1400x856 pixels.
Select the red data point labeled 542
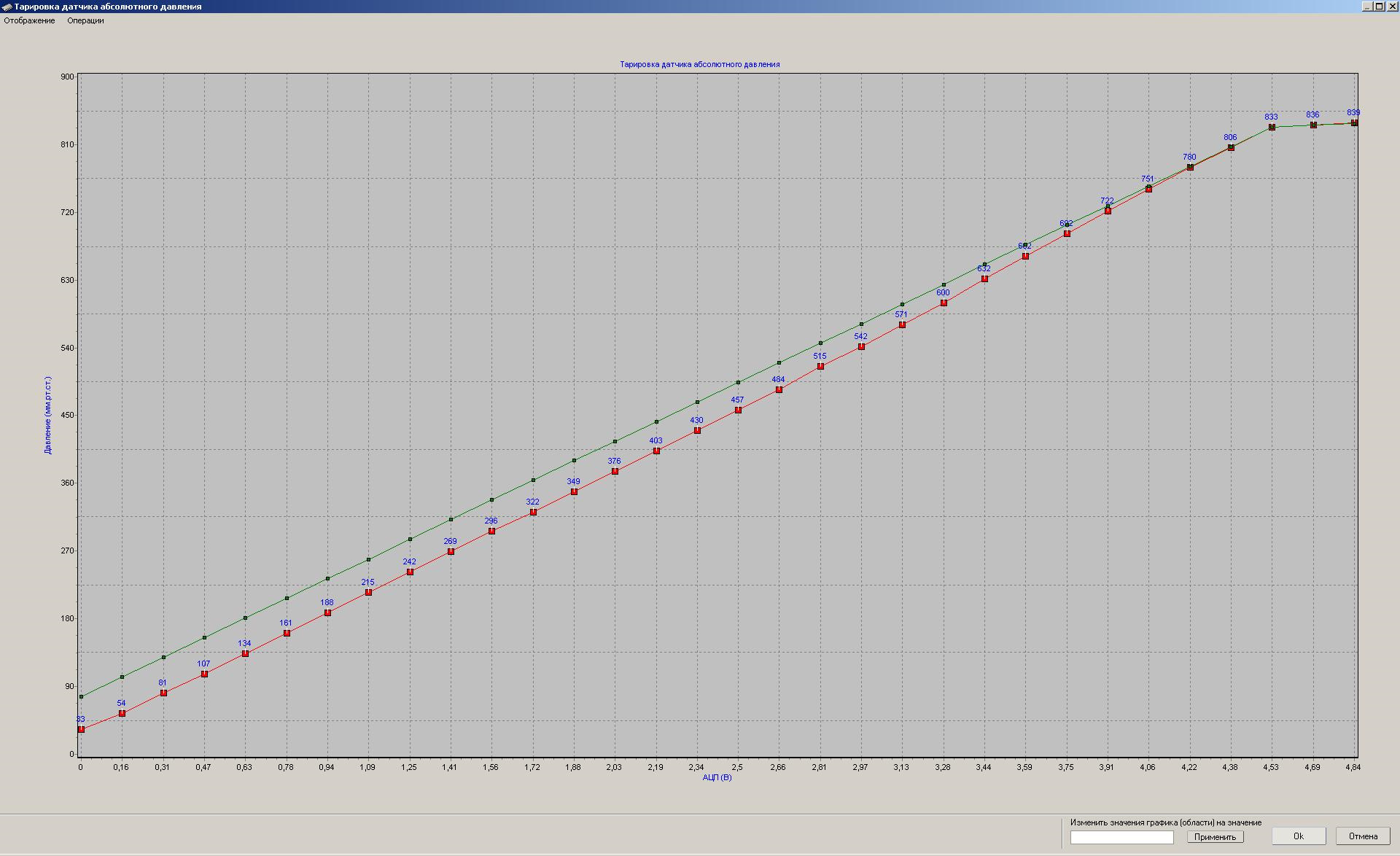[861, 346]
